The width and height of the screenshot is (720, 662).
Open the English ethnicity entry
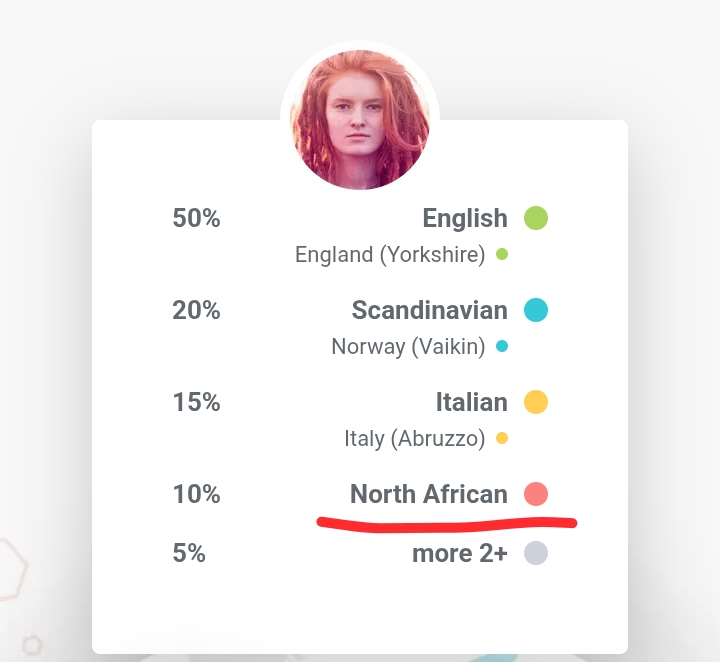pos(465,218)
